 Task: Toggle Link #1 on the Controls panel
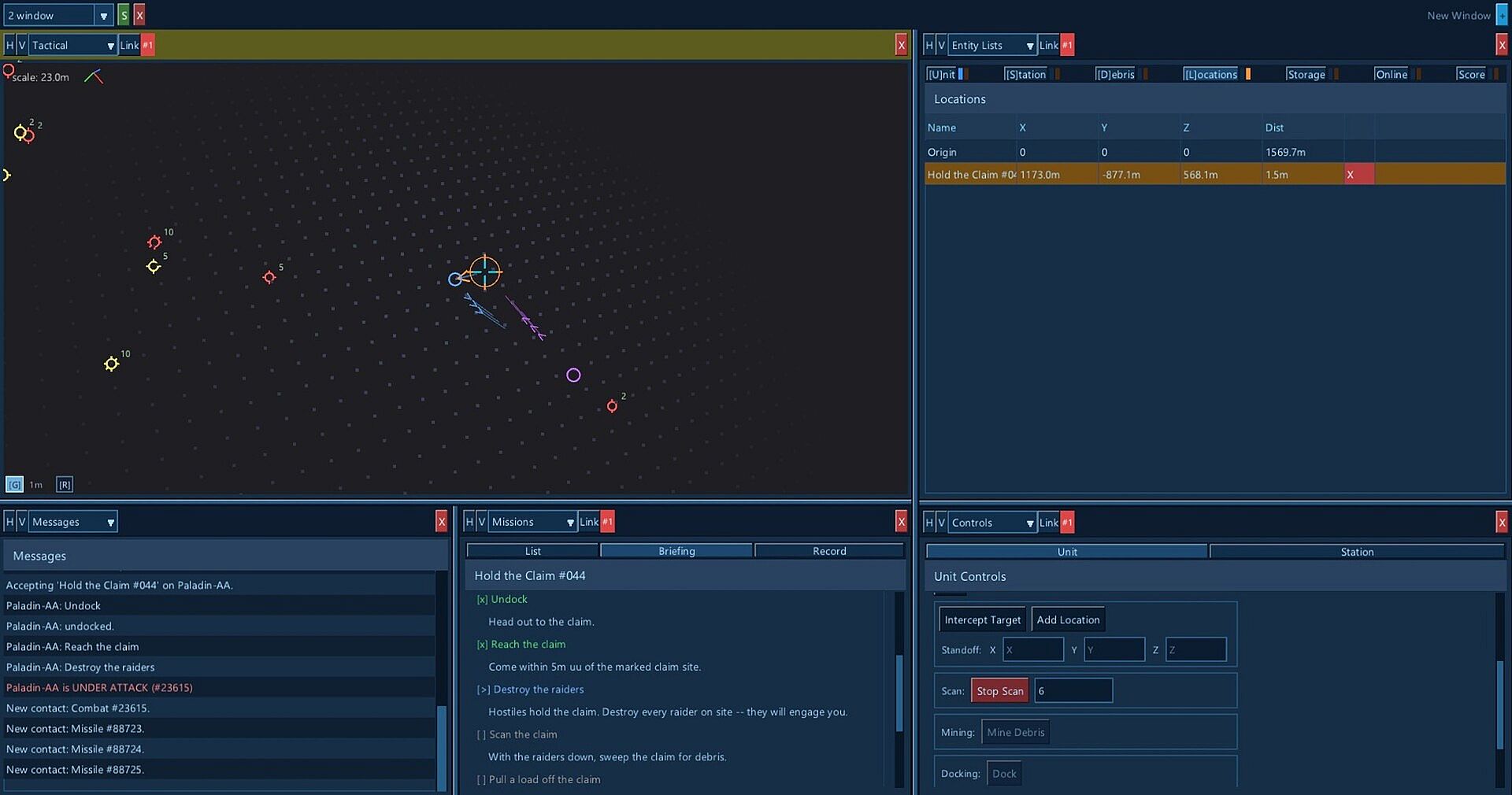1056,522
